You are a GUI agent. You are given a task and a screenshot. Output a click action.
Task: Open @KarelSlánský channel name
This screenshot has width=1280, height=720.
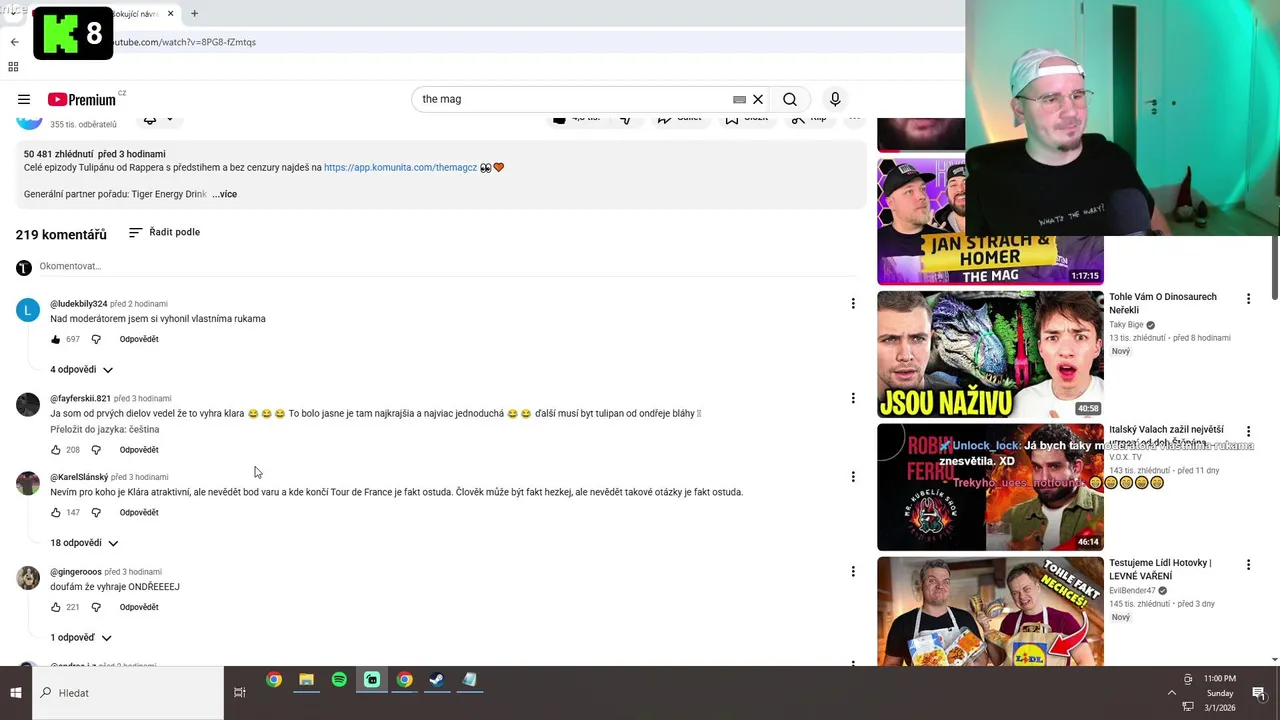[x=79, y=477]
